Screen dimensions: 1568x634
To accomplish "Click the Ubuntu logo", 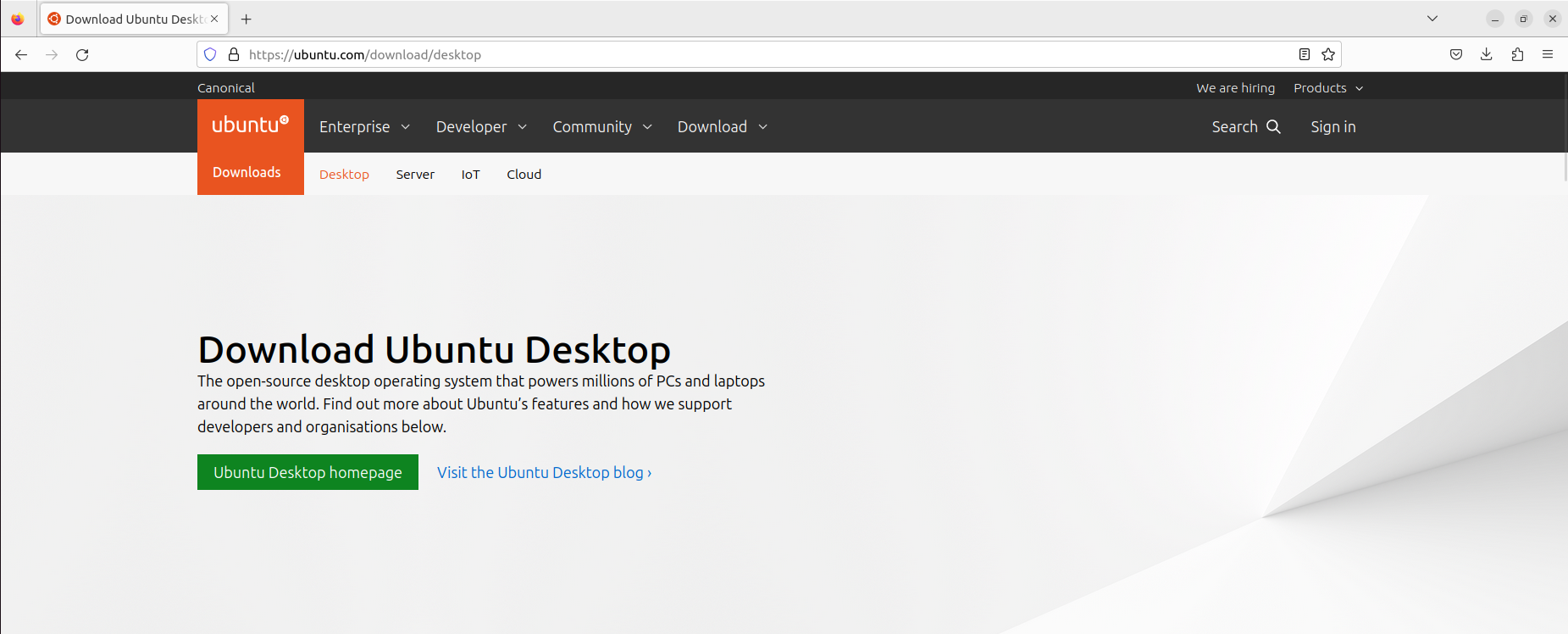I will 251,125.
